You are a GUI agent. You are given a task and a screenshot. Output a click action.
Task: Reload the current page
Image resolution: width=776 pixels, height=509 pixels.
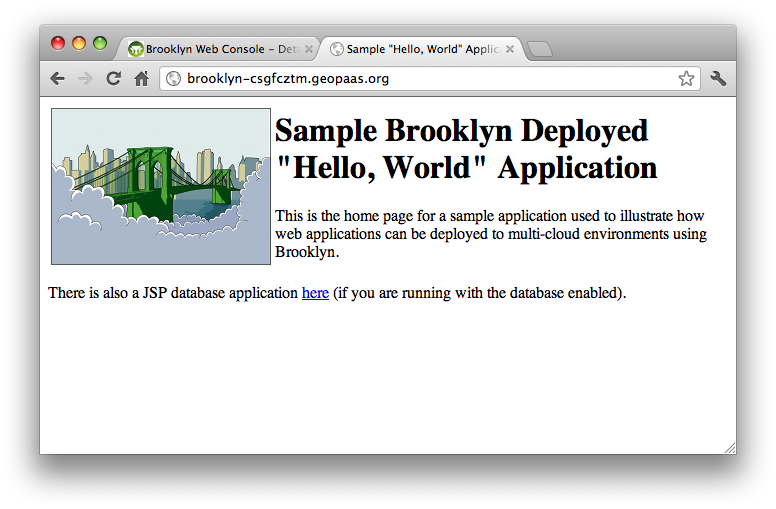(x=114, y=79)
